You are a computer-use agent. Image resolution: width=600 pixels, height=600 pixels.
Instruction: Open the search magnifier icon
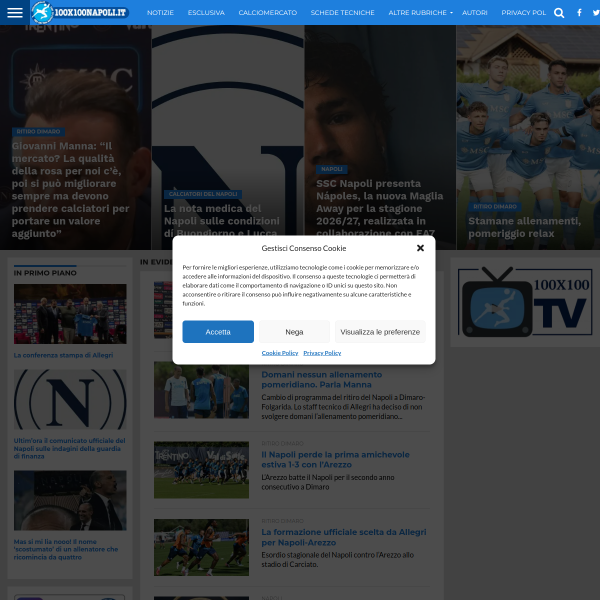[x=559, y=13]
